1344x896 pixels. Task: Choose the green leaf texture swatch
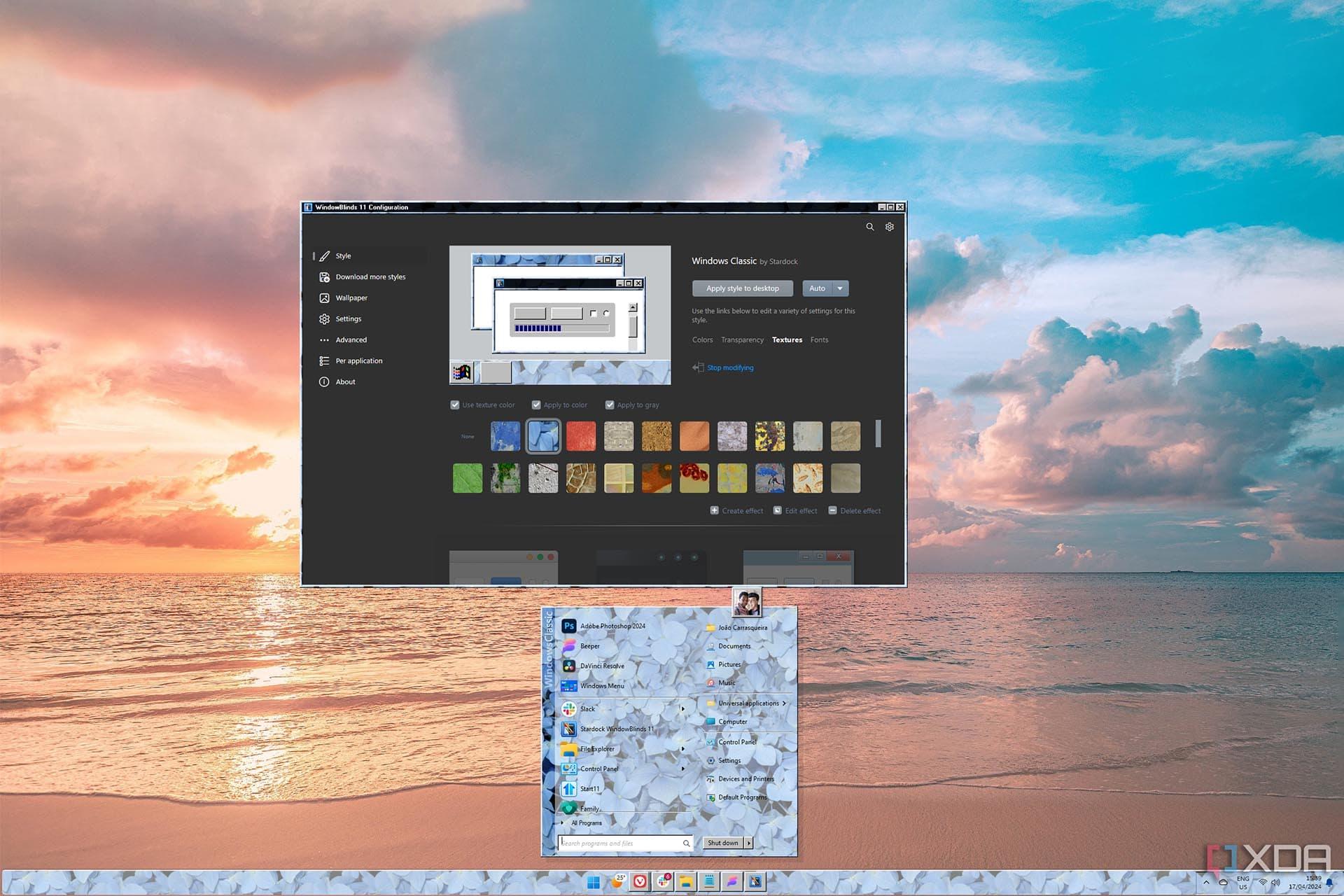coord(468,479)
